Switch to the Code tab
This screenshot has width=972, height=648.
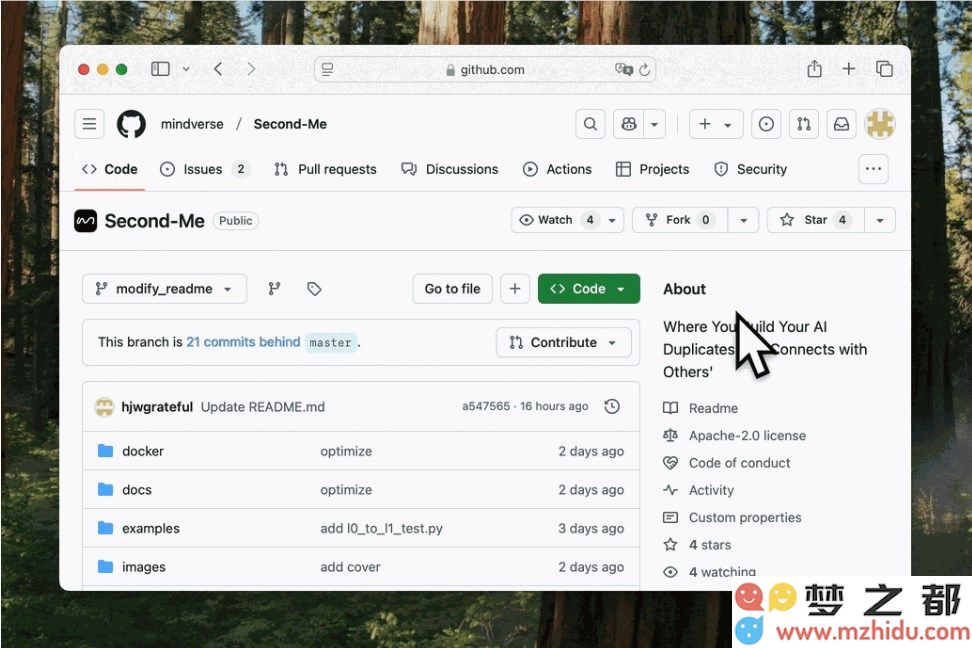pos(110,169)
